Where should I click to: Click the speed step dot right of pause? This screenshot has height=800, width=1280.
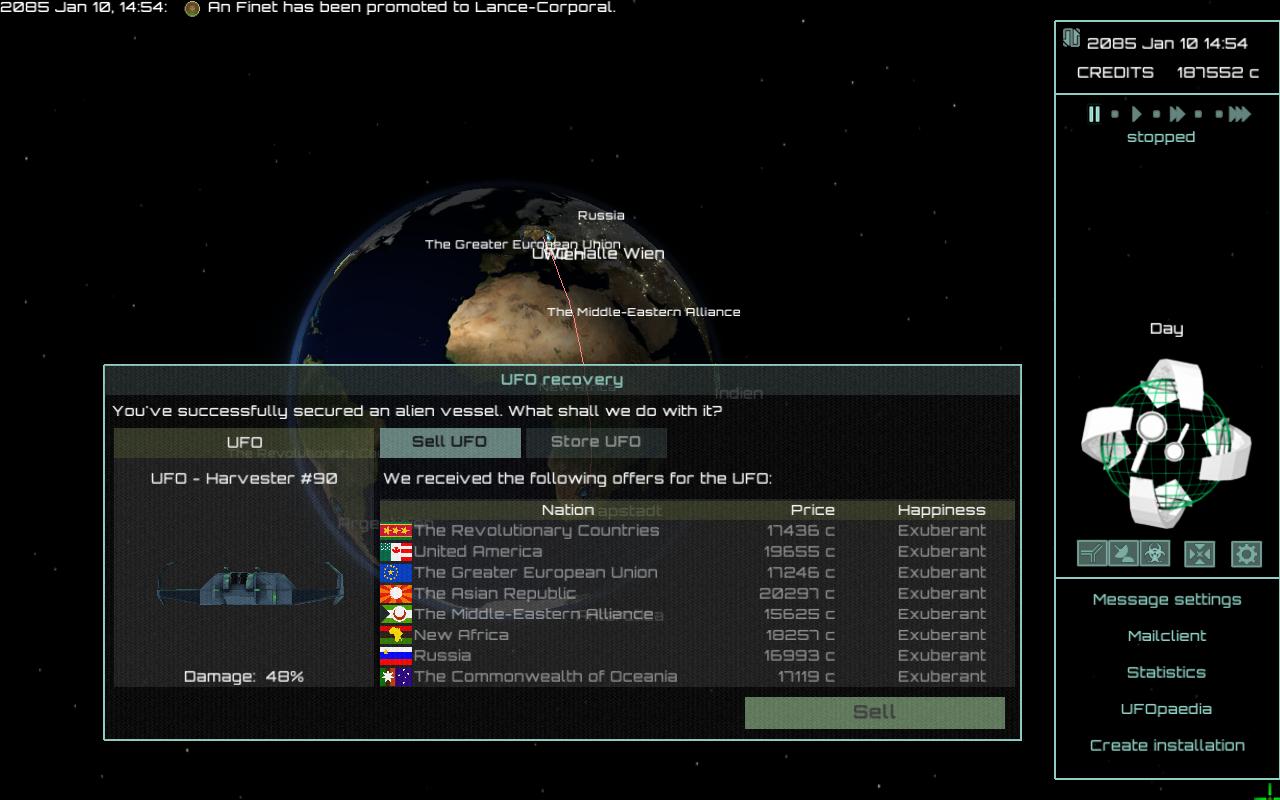(1115, 114)
